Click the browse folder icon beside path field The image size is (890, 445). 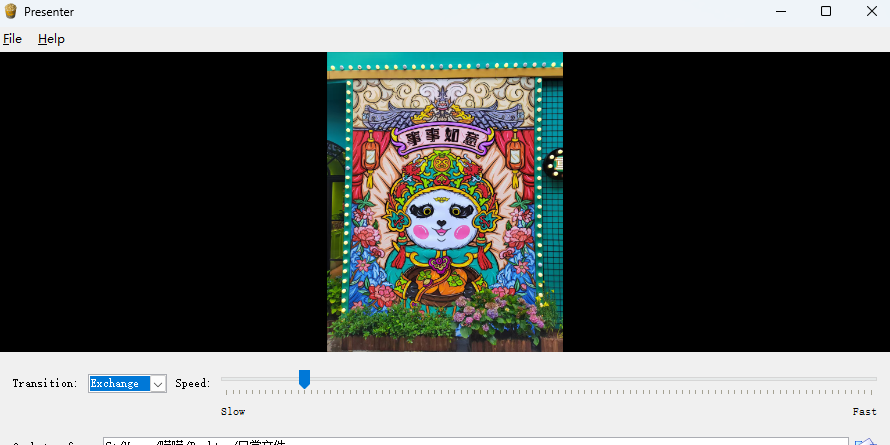tap(864, 441)
